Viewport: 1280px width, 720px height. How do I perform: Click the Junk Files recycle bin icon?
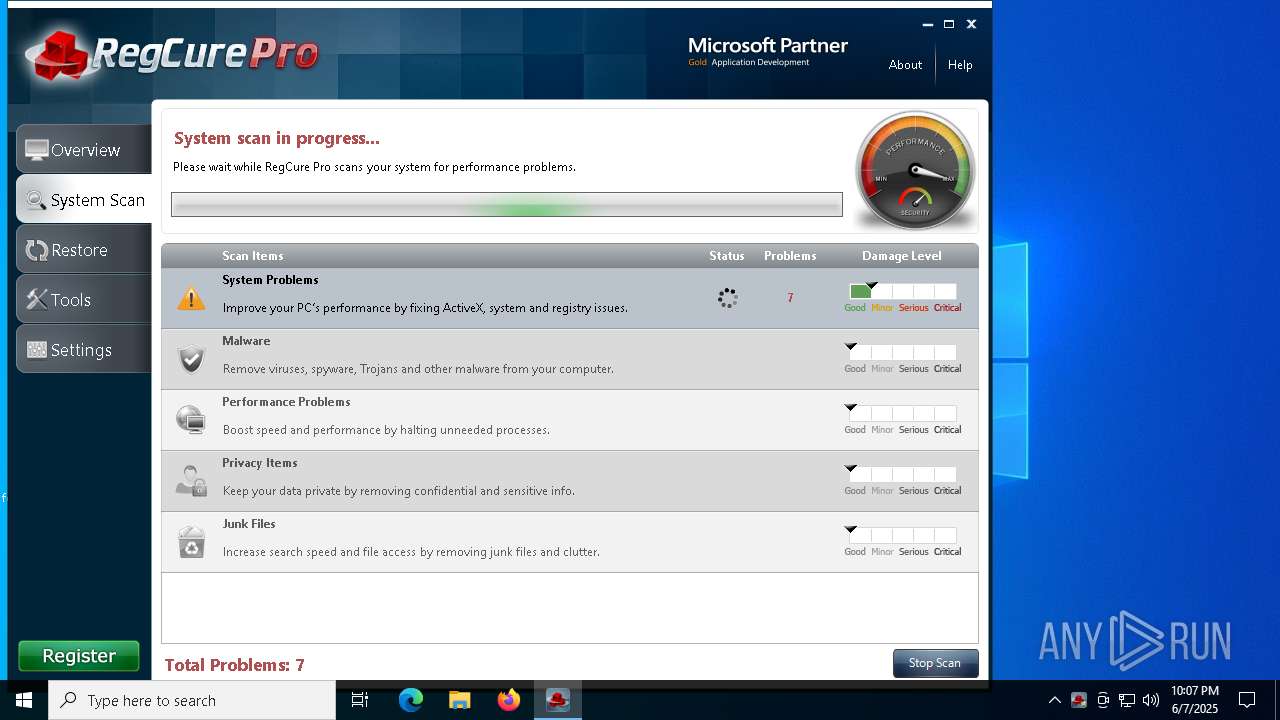click(x=191, y=542)
